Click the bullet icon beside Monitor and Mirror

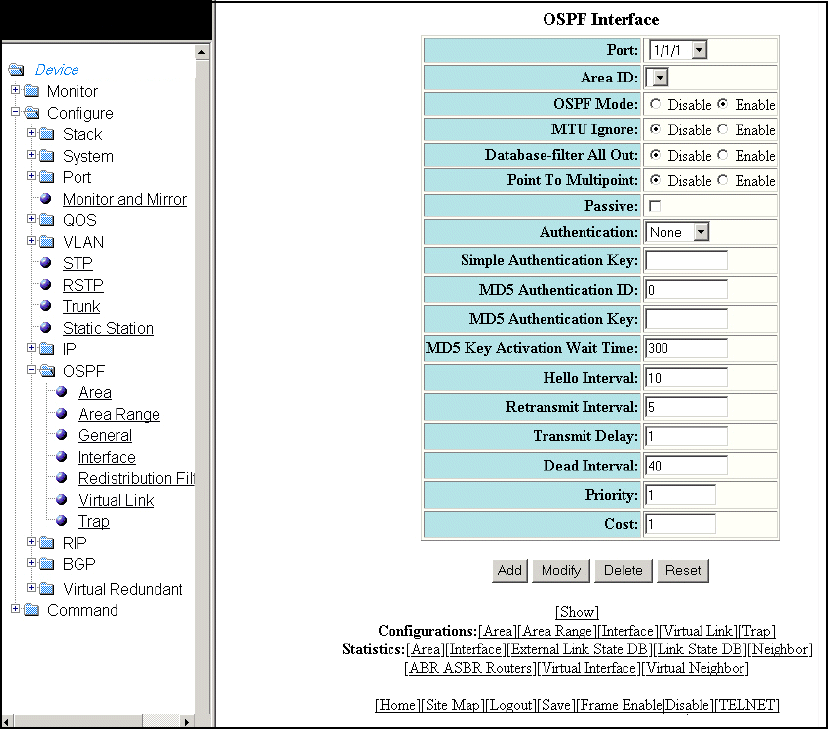coord(46,198)
